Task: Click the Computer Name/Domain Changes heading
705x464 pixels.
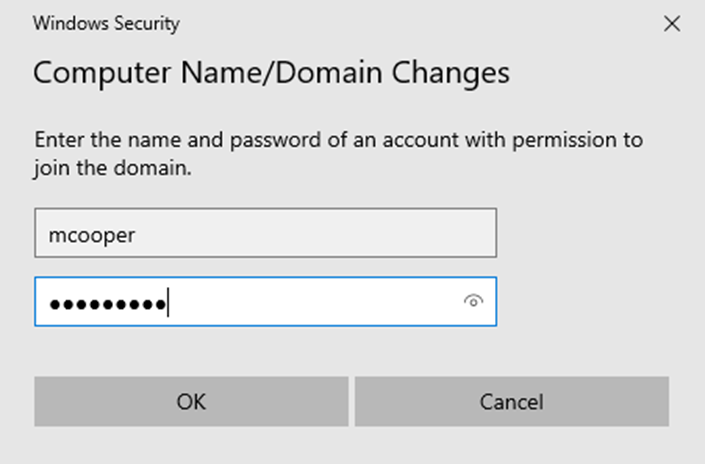Action: pyautogui.click(x=271, y=72)
